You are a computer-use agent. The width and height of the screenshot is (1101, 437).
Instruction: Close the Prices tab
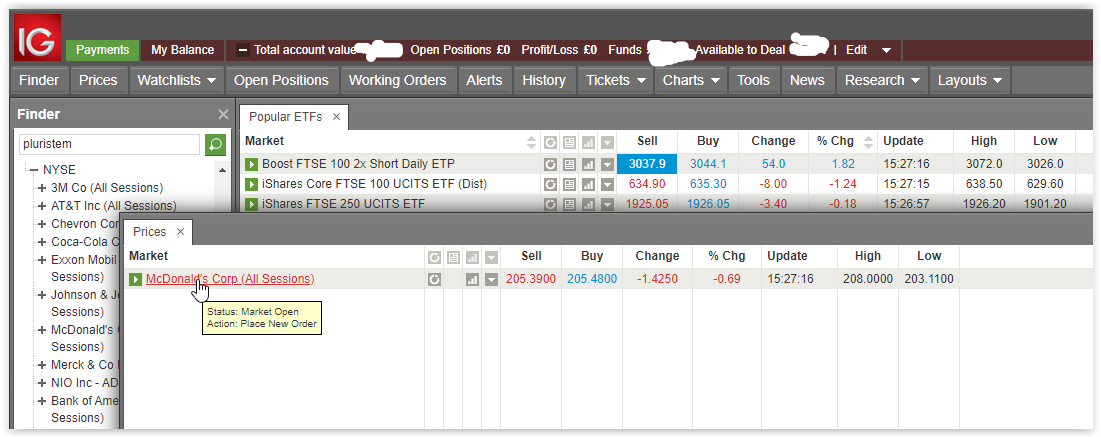click(x=180, y=232)
